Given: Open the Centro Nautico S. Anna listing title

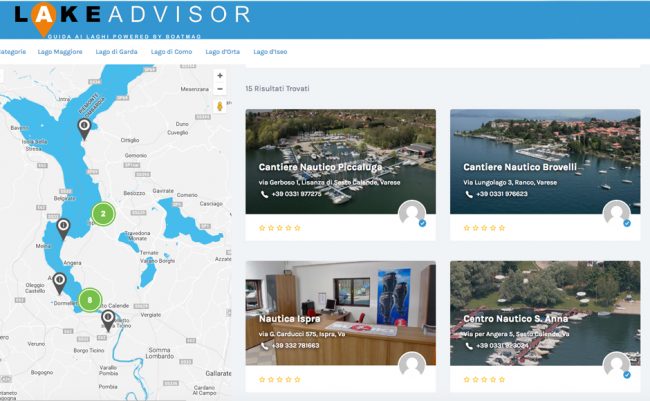Looking at the screenshot, I should click(x=516, y=319).
